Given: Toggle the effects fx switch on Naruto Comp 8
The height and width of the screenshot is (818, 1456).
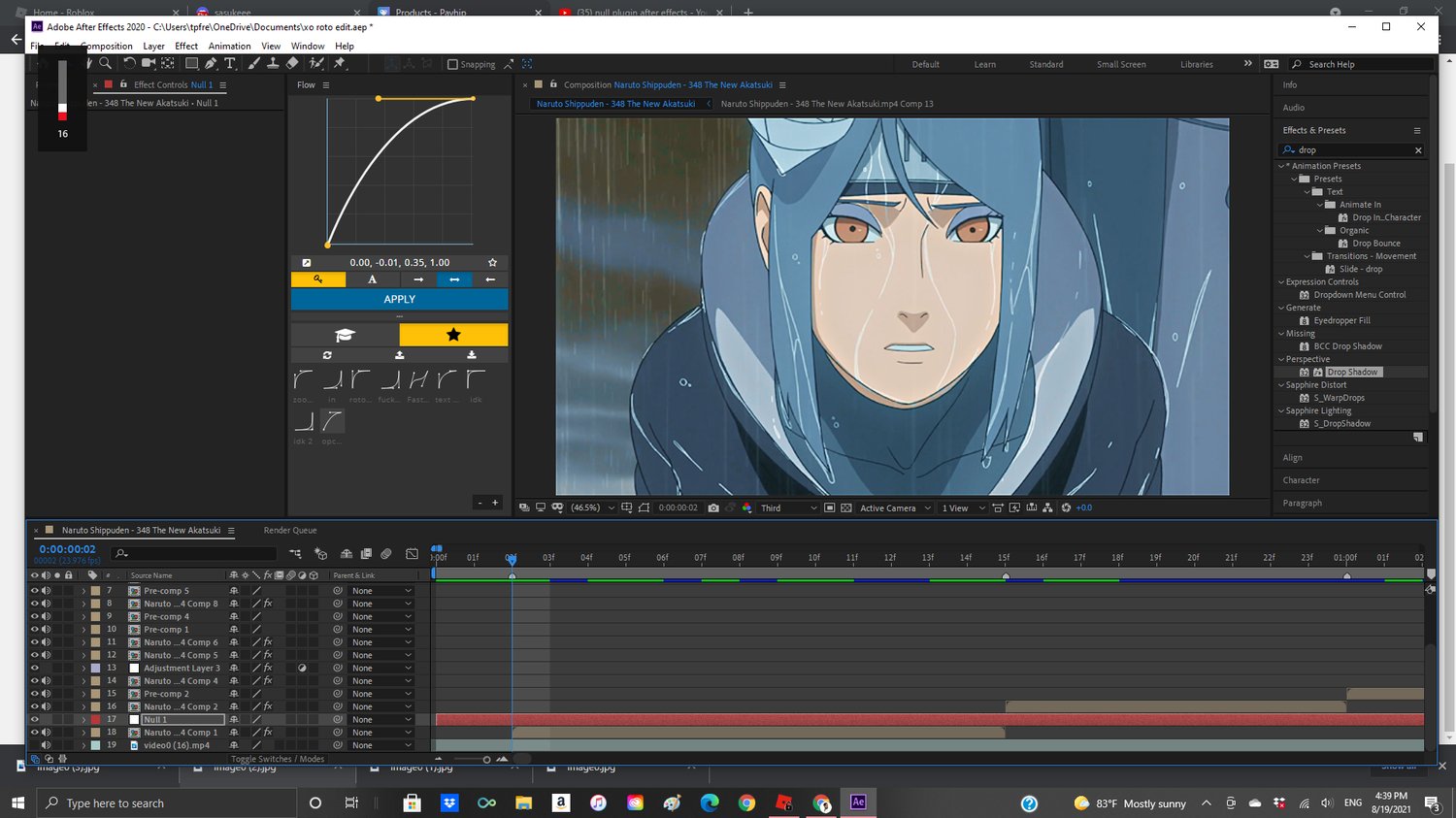Looking at the screenshot, I should [268, 604].
